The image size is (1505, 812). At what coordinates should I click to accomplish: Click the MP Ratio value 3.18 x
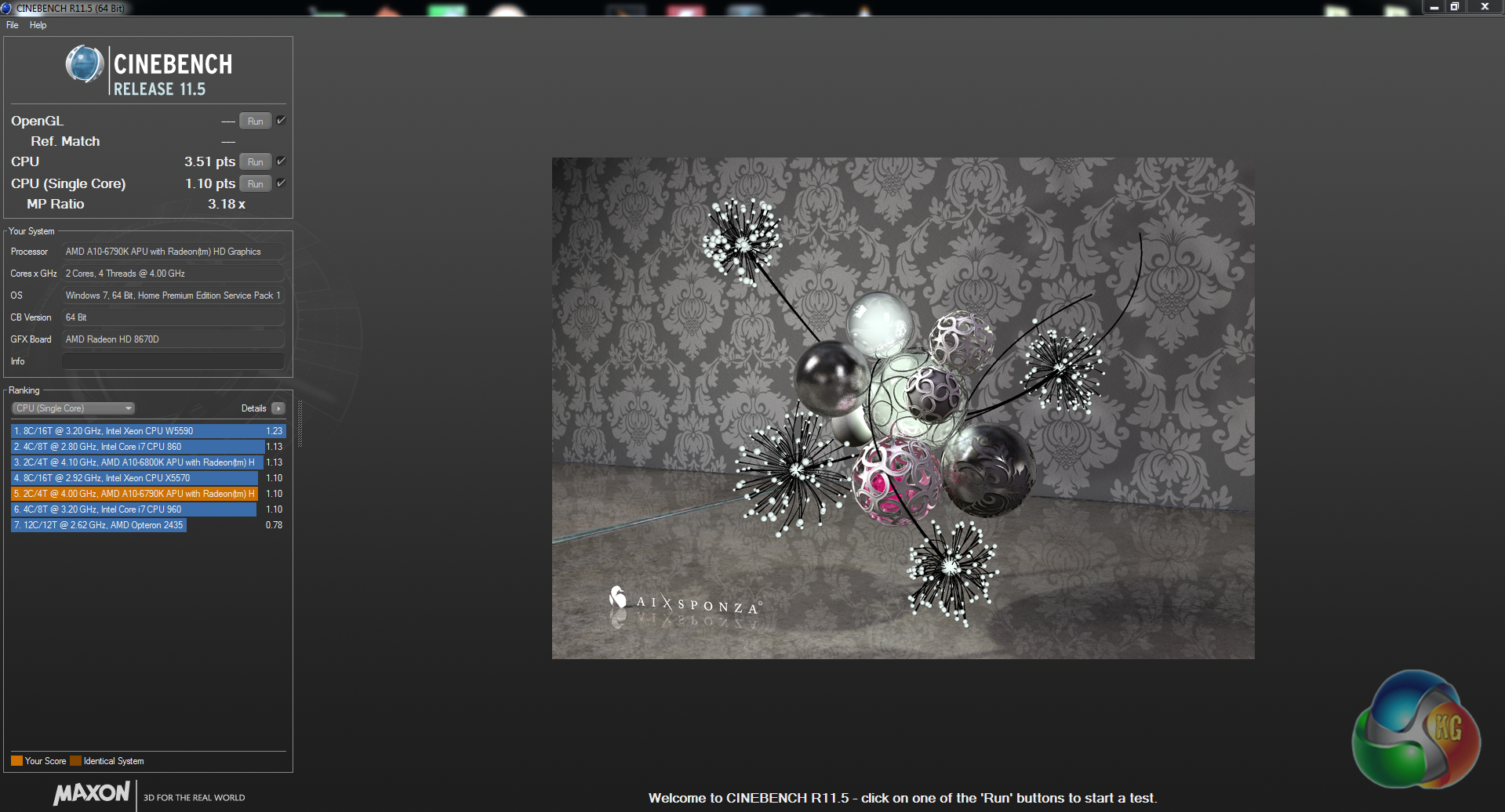(227, 204)
